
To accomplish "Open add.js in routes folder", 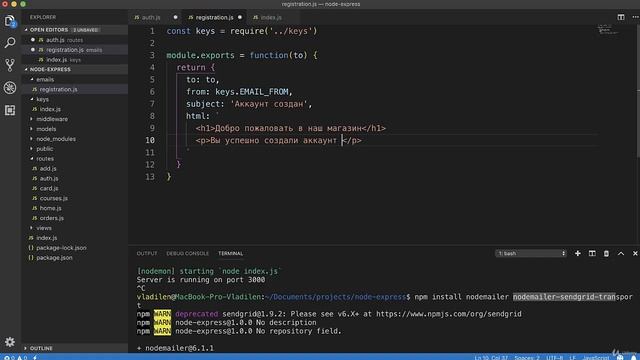I will [x=48, y=169].
